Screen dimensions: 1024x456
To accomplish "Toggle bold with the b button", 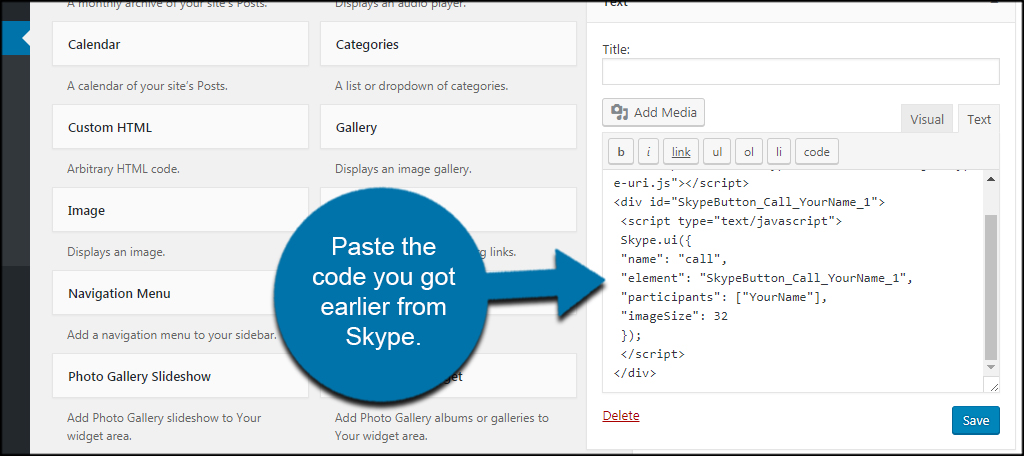I will [621, 152].
